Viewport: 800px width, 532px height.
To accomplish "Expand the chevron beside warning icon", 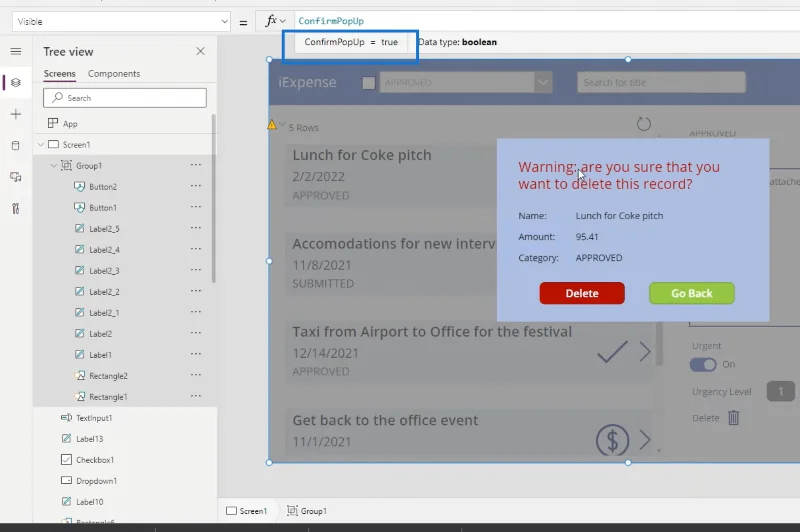I will pyautogui.click(x=282, y=124).
